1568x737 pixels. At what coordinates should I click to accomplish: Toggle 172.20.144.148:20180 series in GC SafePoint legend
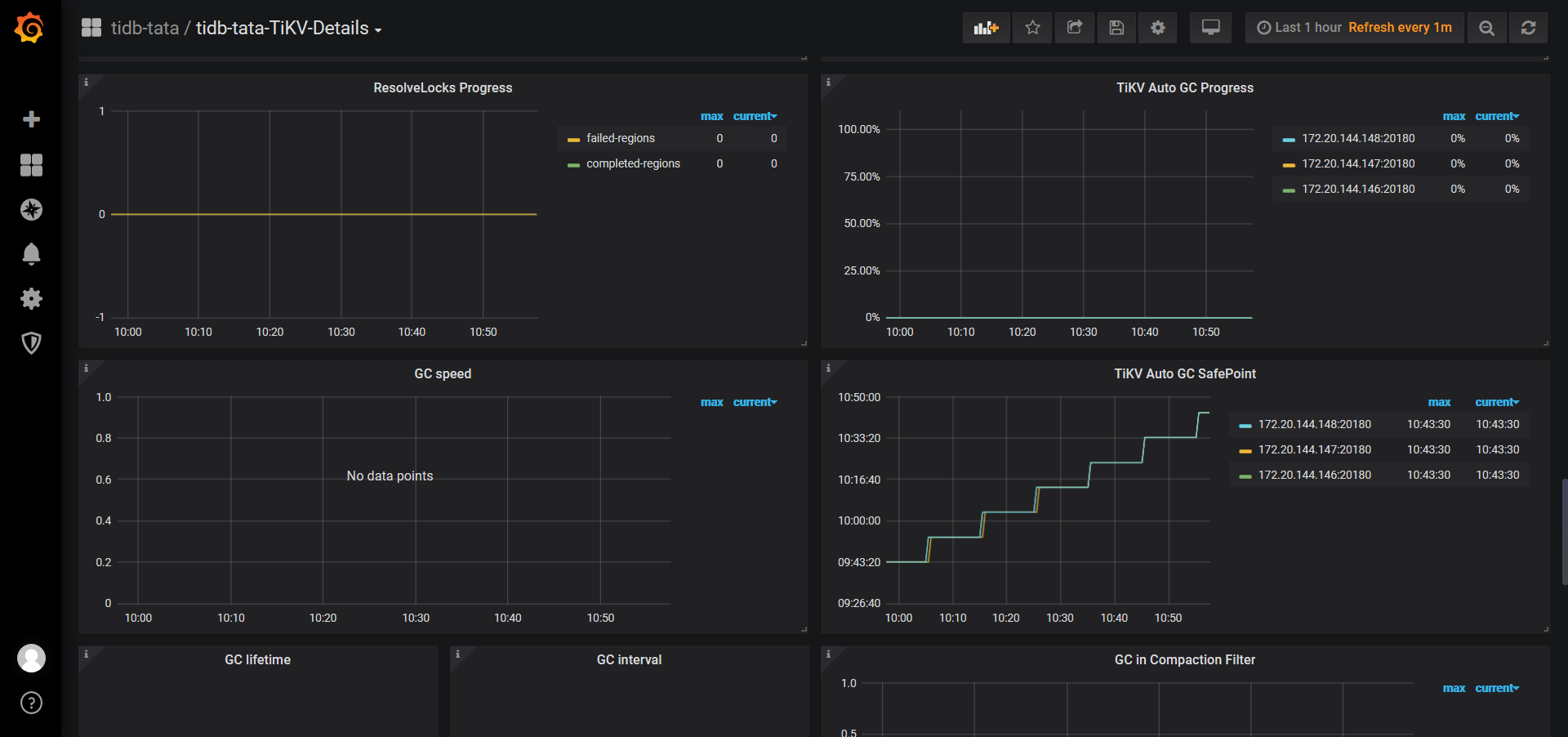point(1314,425)
